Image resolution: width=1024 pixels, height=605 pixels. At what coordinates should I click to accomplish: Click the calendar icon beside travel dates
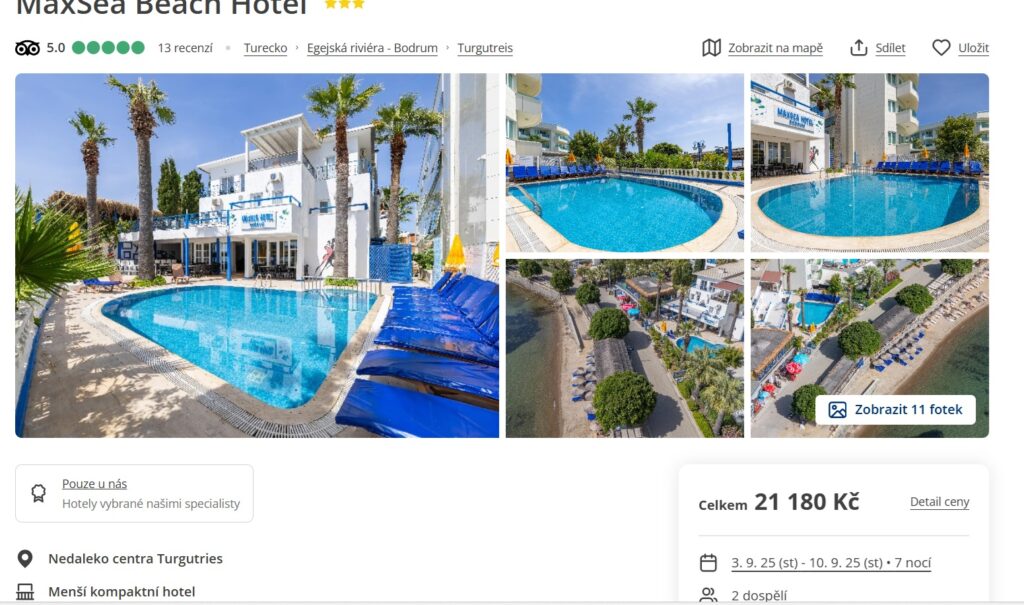coord(708,563)
